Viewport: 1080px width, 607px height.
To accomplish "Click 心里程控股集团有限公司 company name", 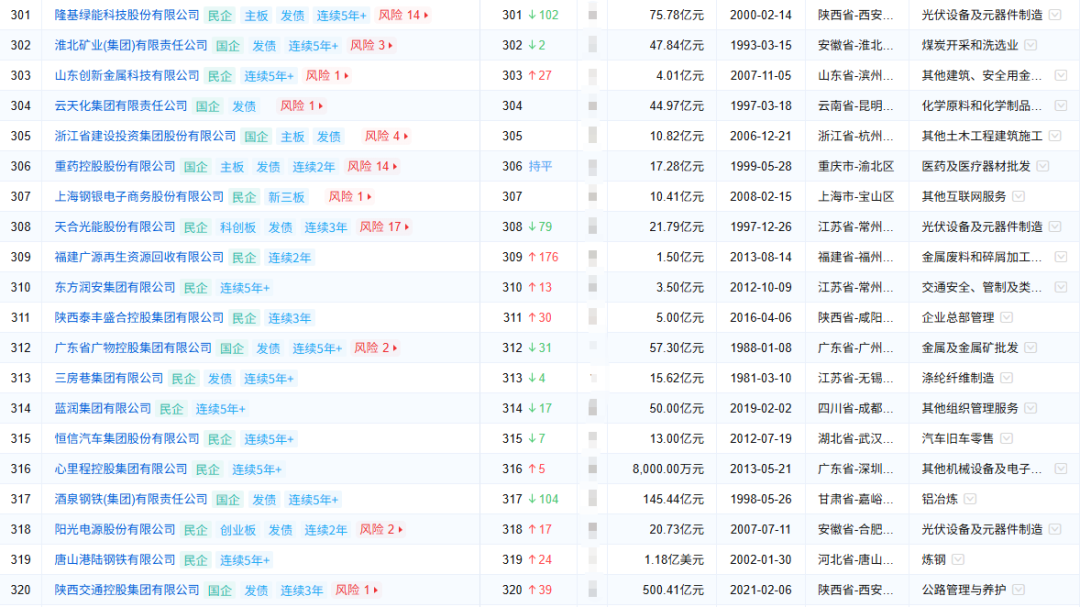I will tap(121, 469).
